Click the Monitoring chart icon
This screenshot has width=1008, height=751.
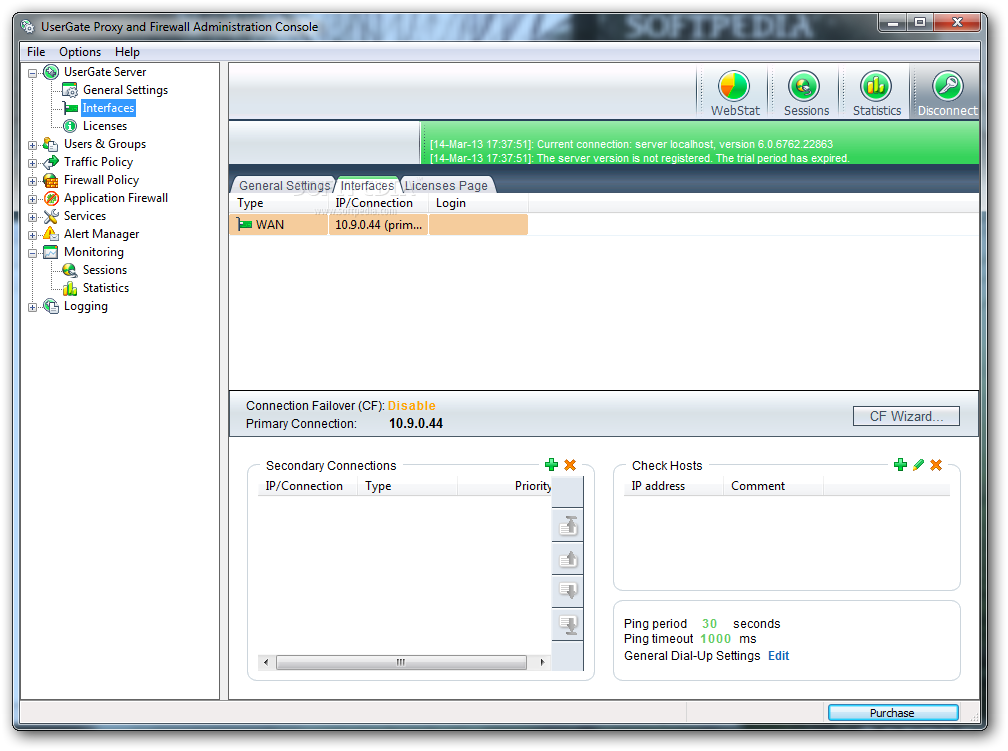pos(51,252)
